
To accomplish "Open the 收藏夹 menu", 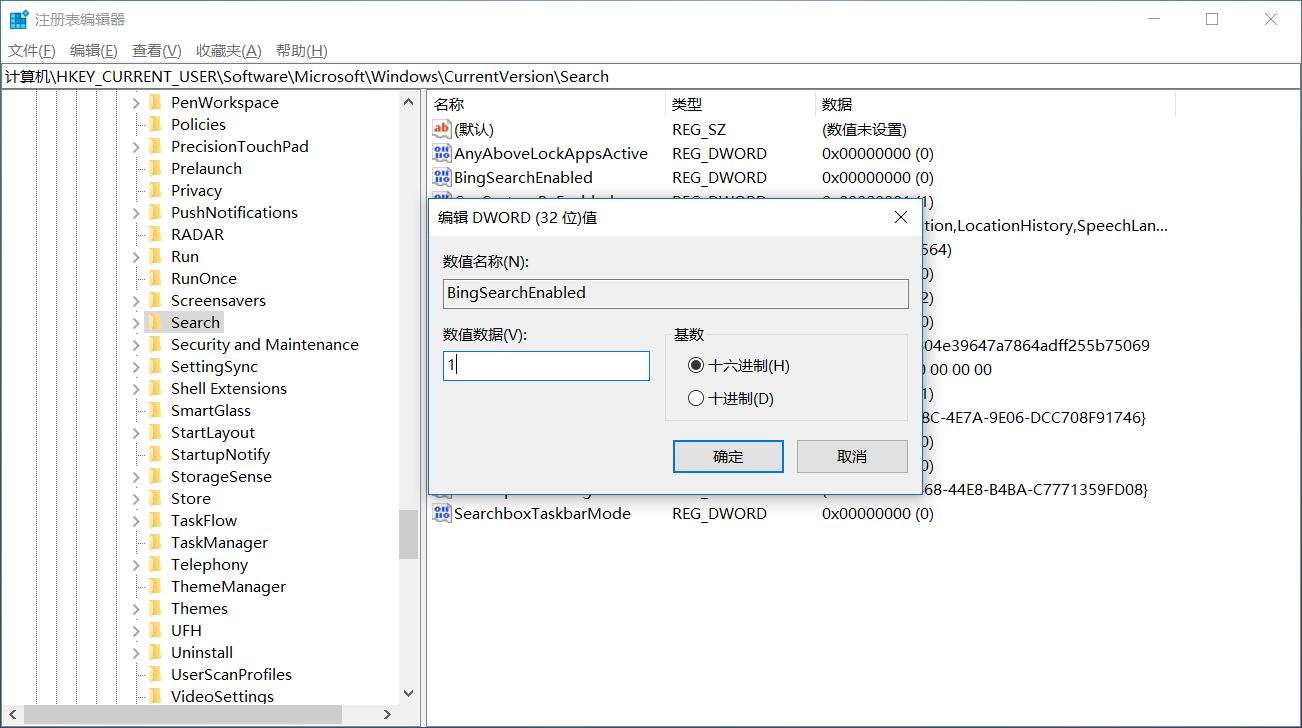I will [x=228, y=50].
